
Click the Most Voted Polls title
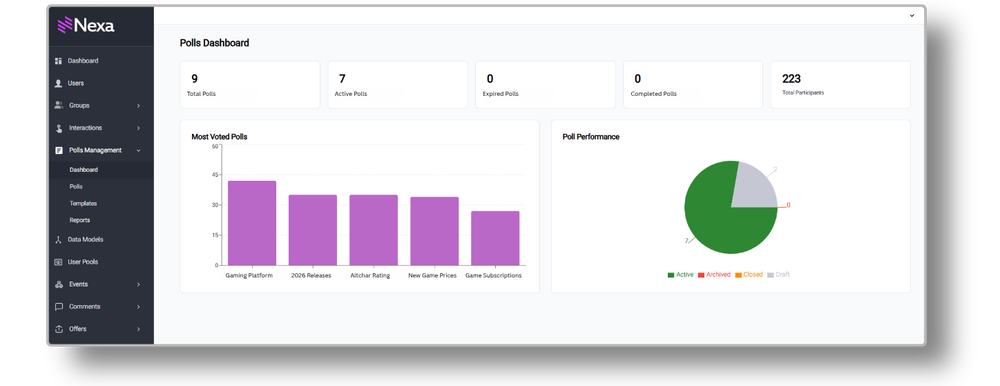(219, 137)
